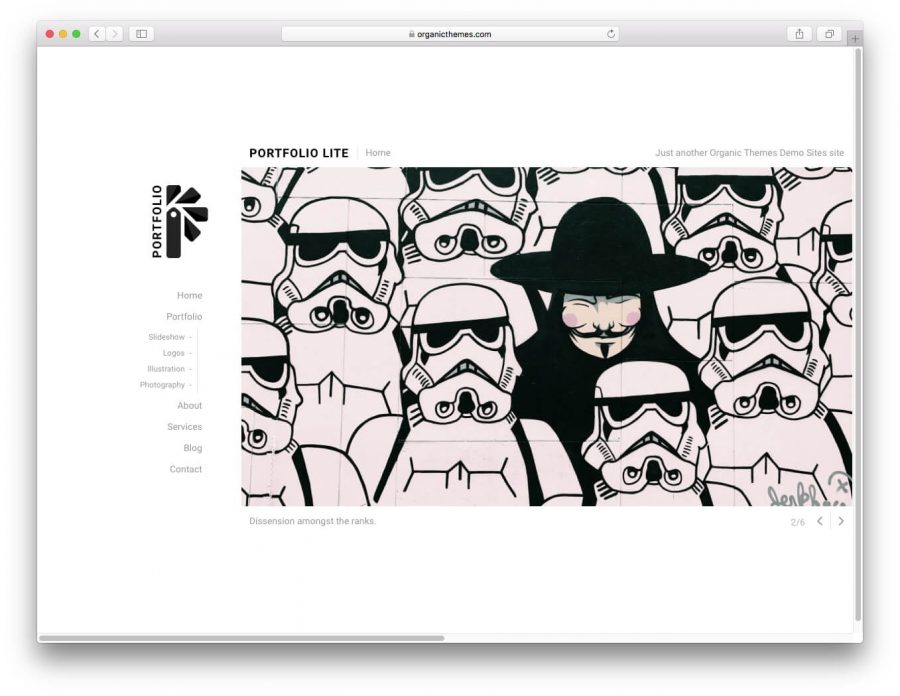Close the Safari window with red button
Viewport: 900px width, 696px height.
(x=50, y=34)
